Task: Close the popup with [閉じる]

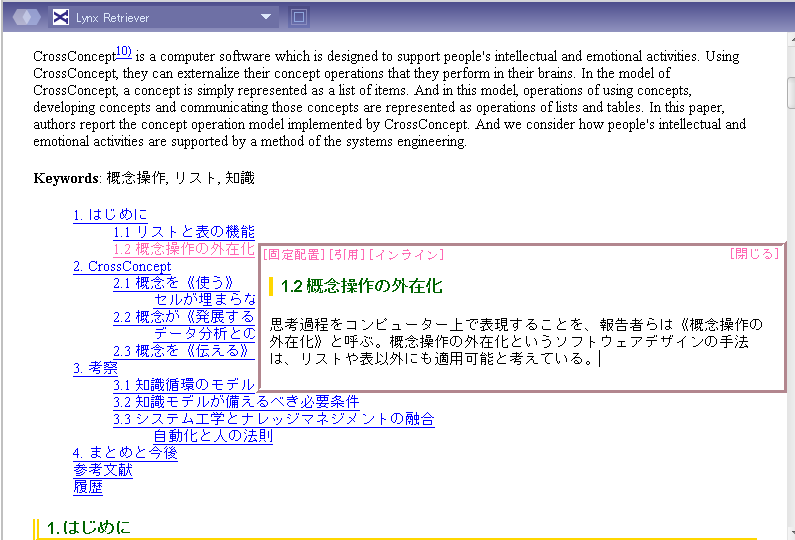Action: click(x=754, y=254)
